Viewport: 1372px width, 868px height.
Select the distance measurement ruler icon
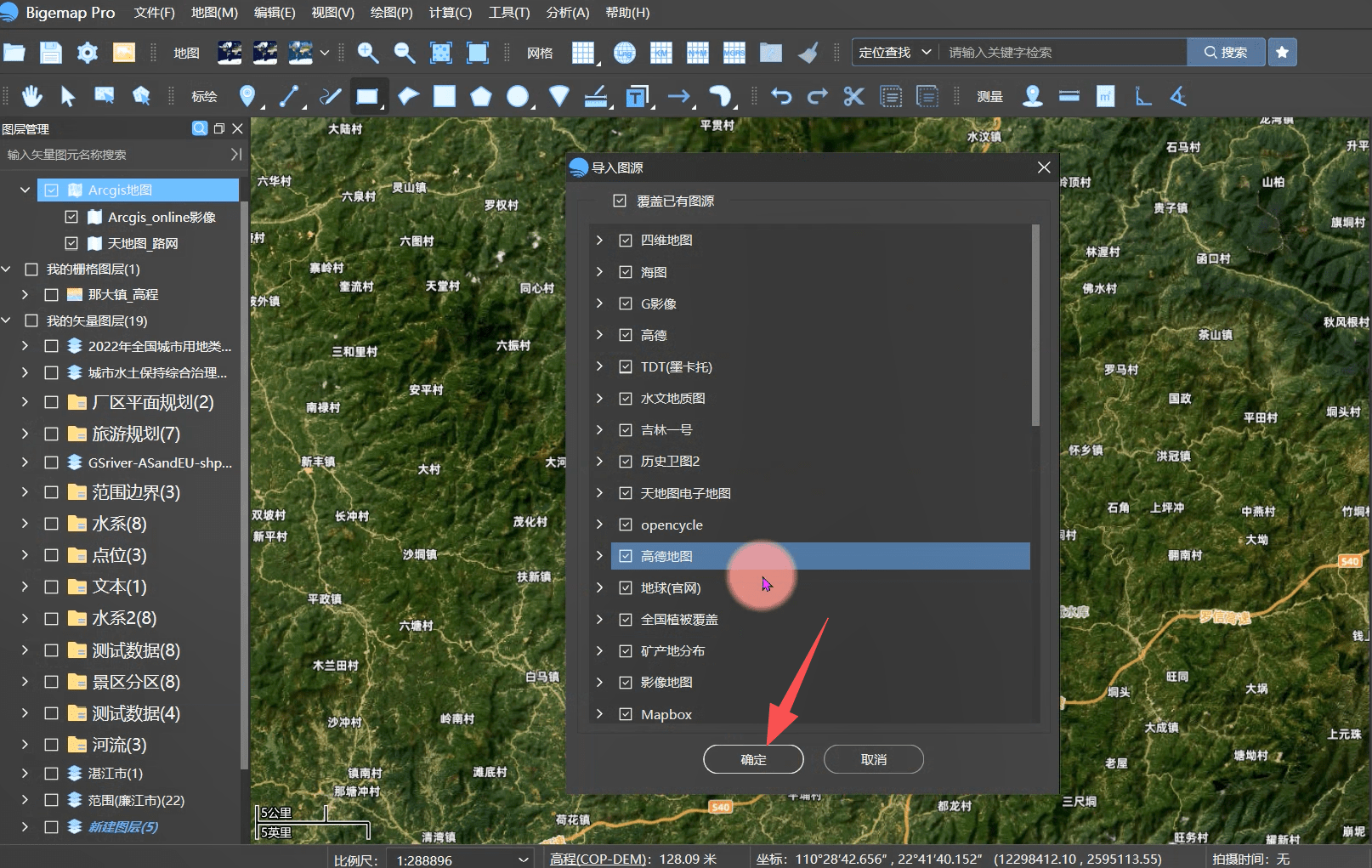(x=1069, y=96)
